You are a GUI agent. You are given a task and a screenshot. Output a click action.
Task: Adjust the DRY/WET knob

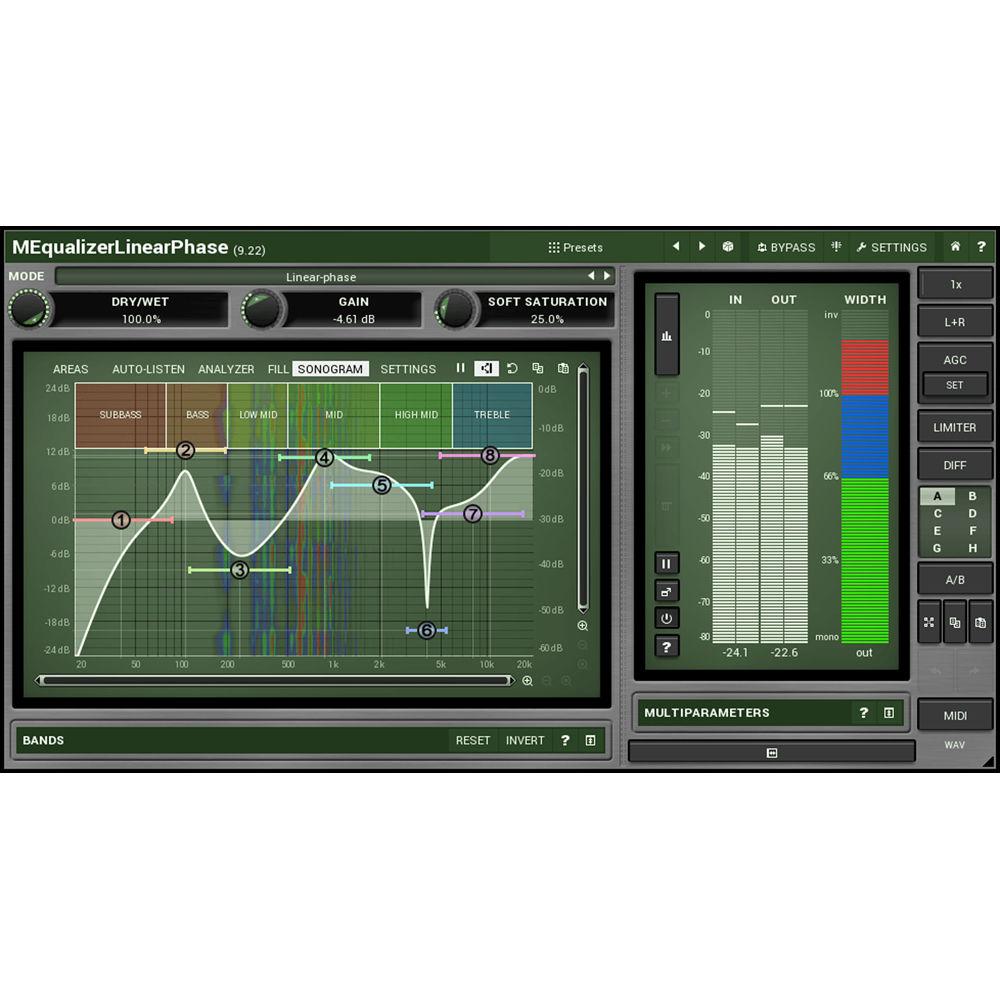[29, 309]
